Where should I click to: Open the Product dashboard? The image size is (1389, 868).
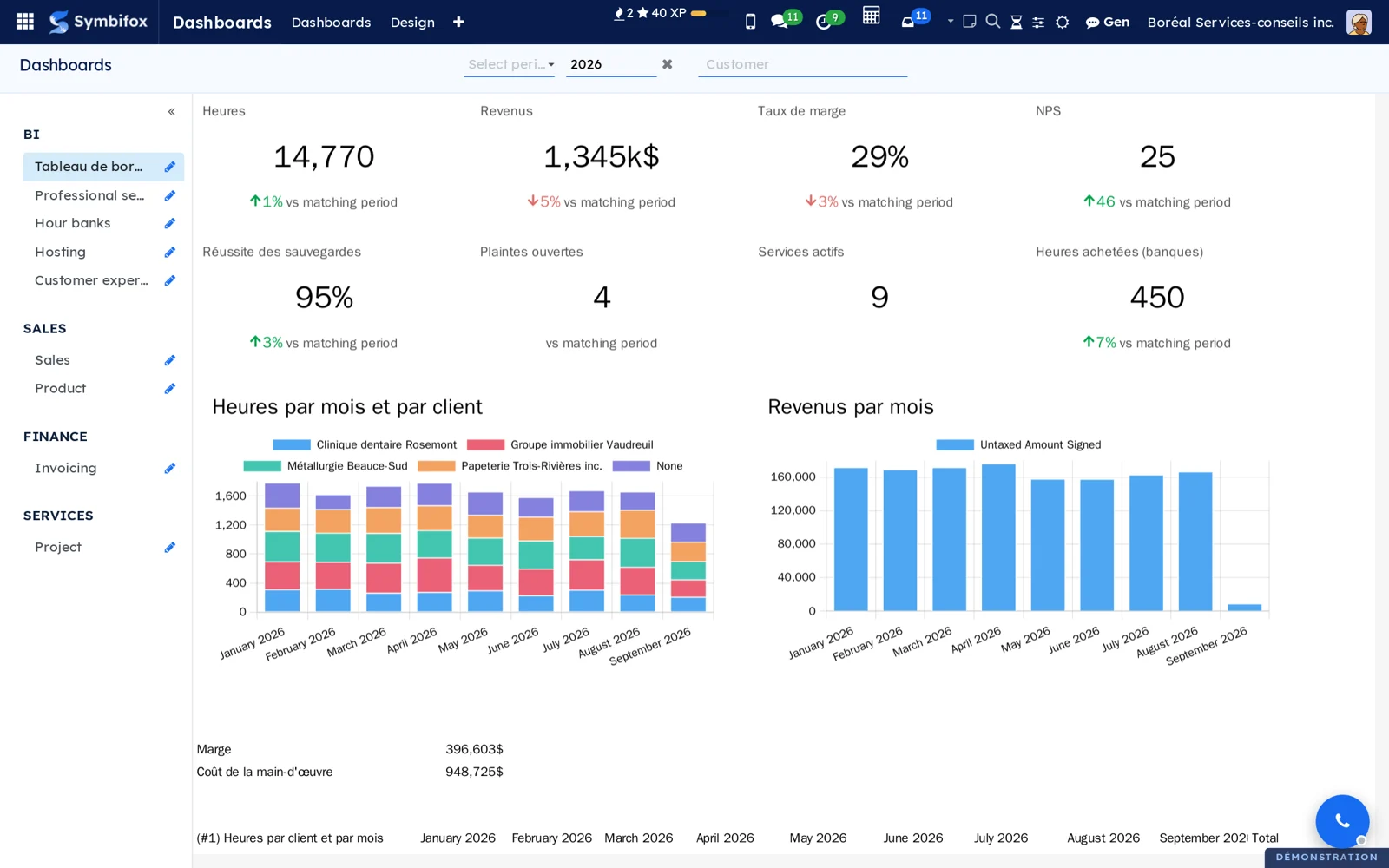[60, 388]
